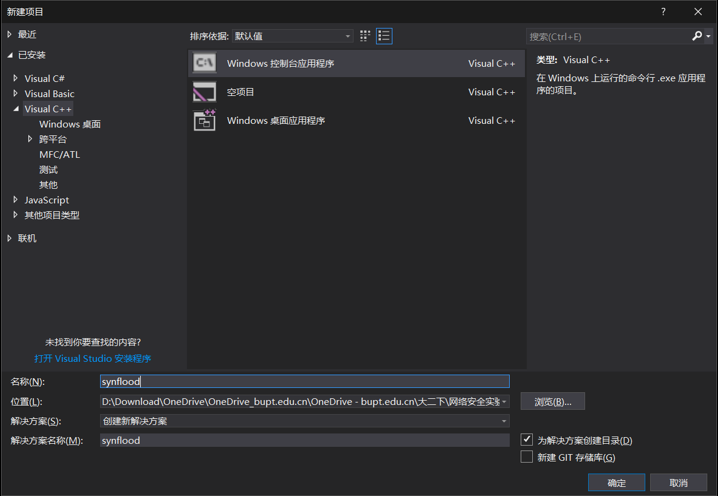Click the 最近 label
Screen dimensions: 718x496
click(x=27, y=34)
